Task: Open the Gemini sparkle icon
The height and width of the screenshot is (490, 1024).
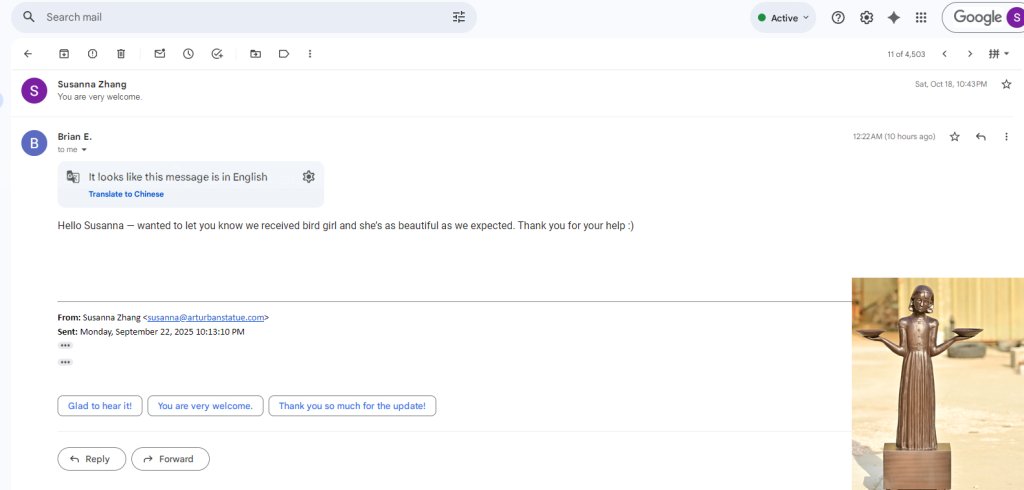Action: click(894, 18)
